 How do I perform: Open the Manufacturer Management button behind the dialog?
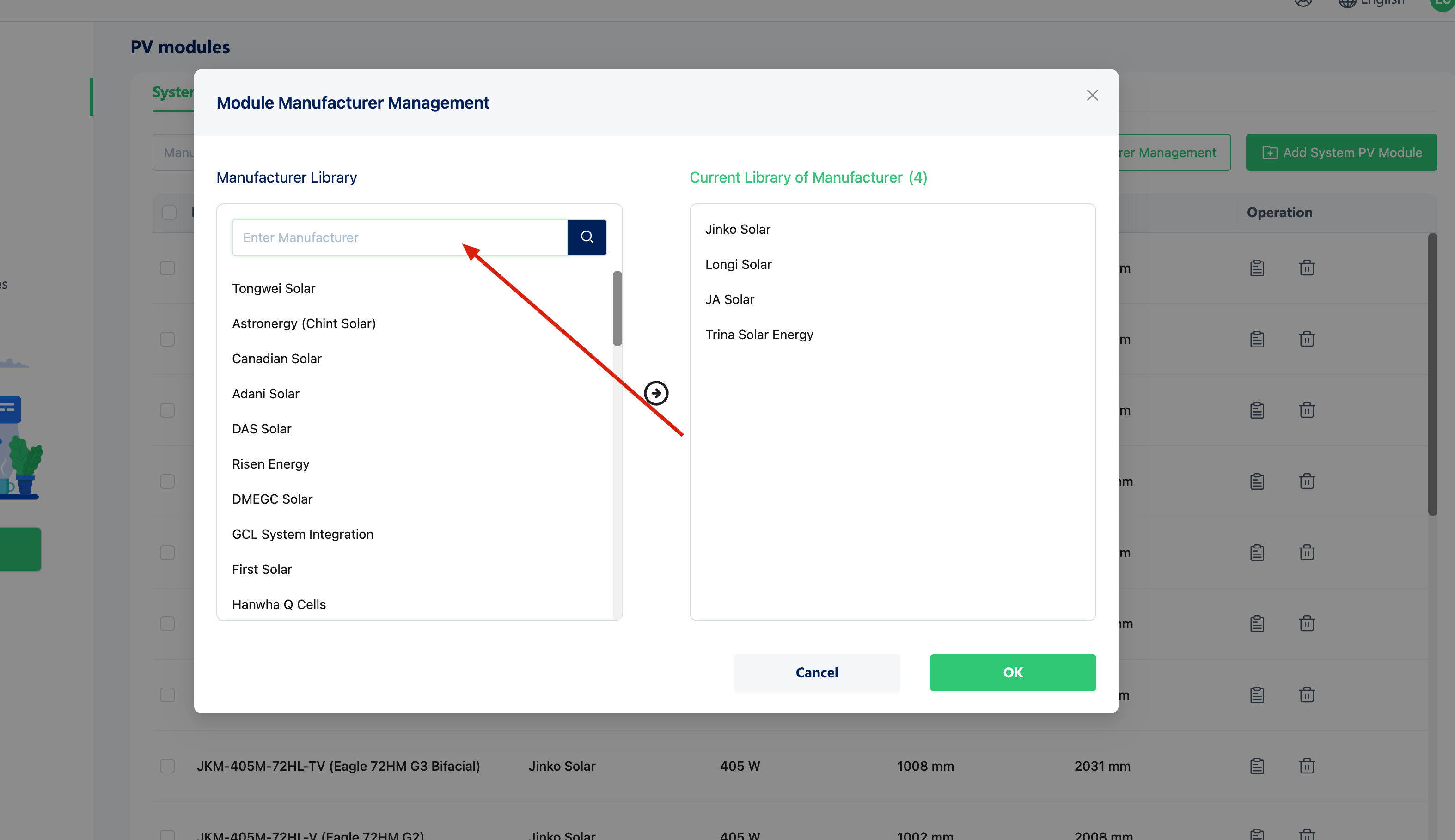tap(1174, 152)
